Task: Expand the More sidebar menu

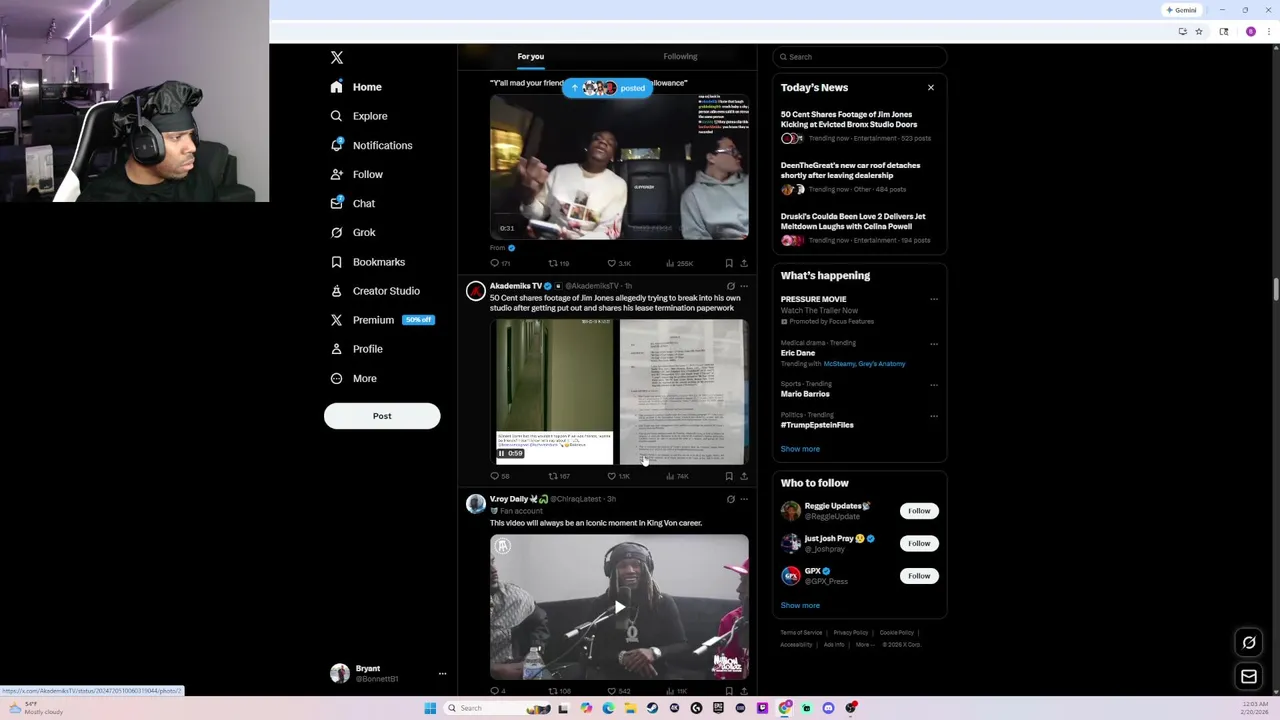Action: [353, 378]
